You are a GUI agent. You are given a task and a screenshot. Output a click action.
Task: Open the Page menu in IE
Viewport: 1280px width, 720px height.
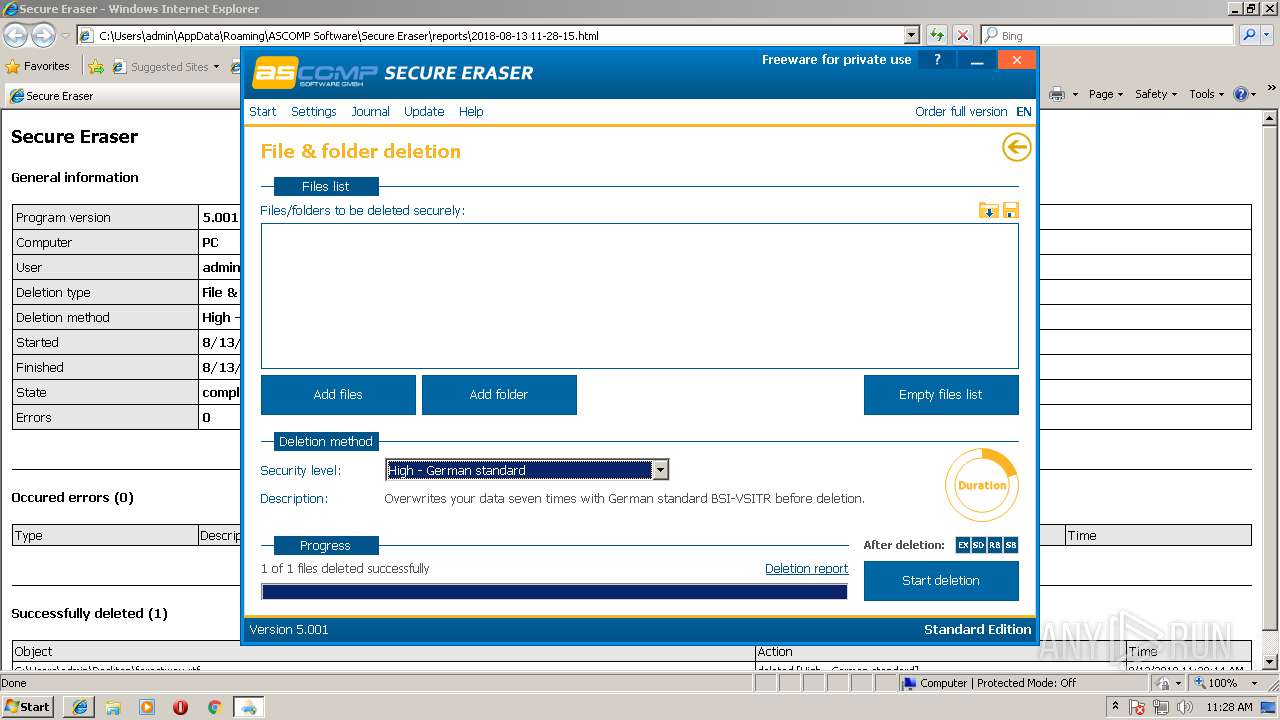coord(1106,94)
